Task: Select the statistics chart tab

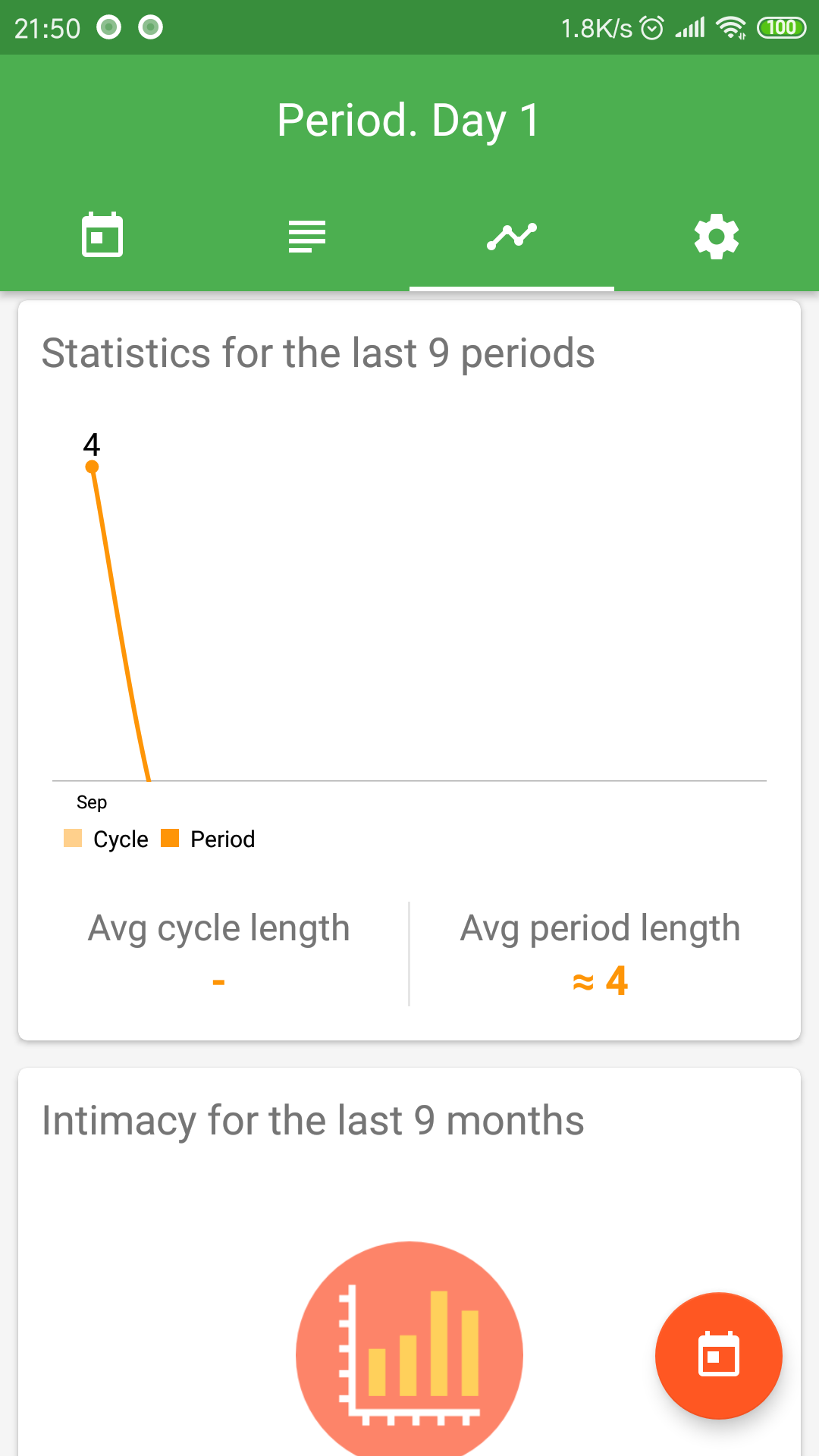Action: [512, 236]
